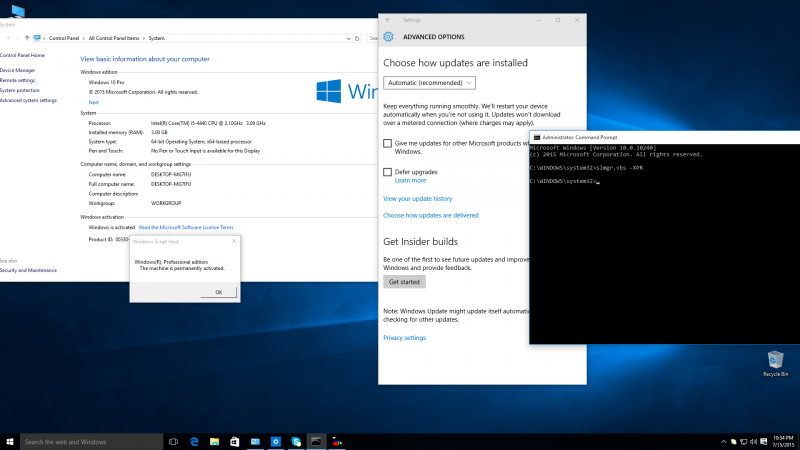Screen dimensions: 800x450
Task: Click Control Panel breadcrumb segment
Action: (64, 38)
